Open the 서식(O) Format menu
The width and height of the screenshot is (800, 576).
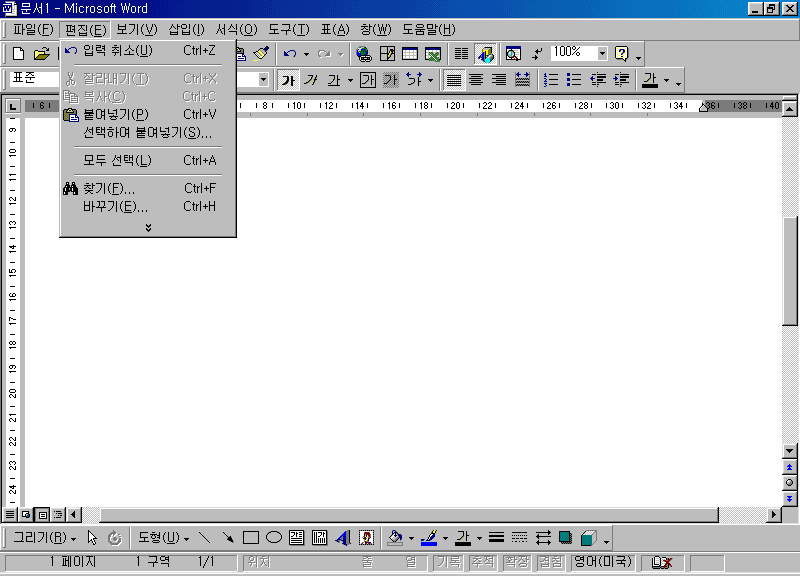(236, 30)
